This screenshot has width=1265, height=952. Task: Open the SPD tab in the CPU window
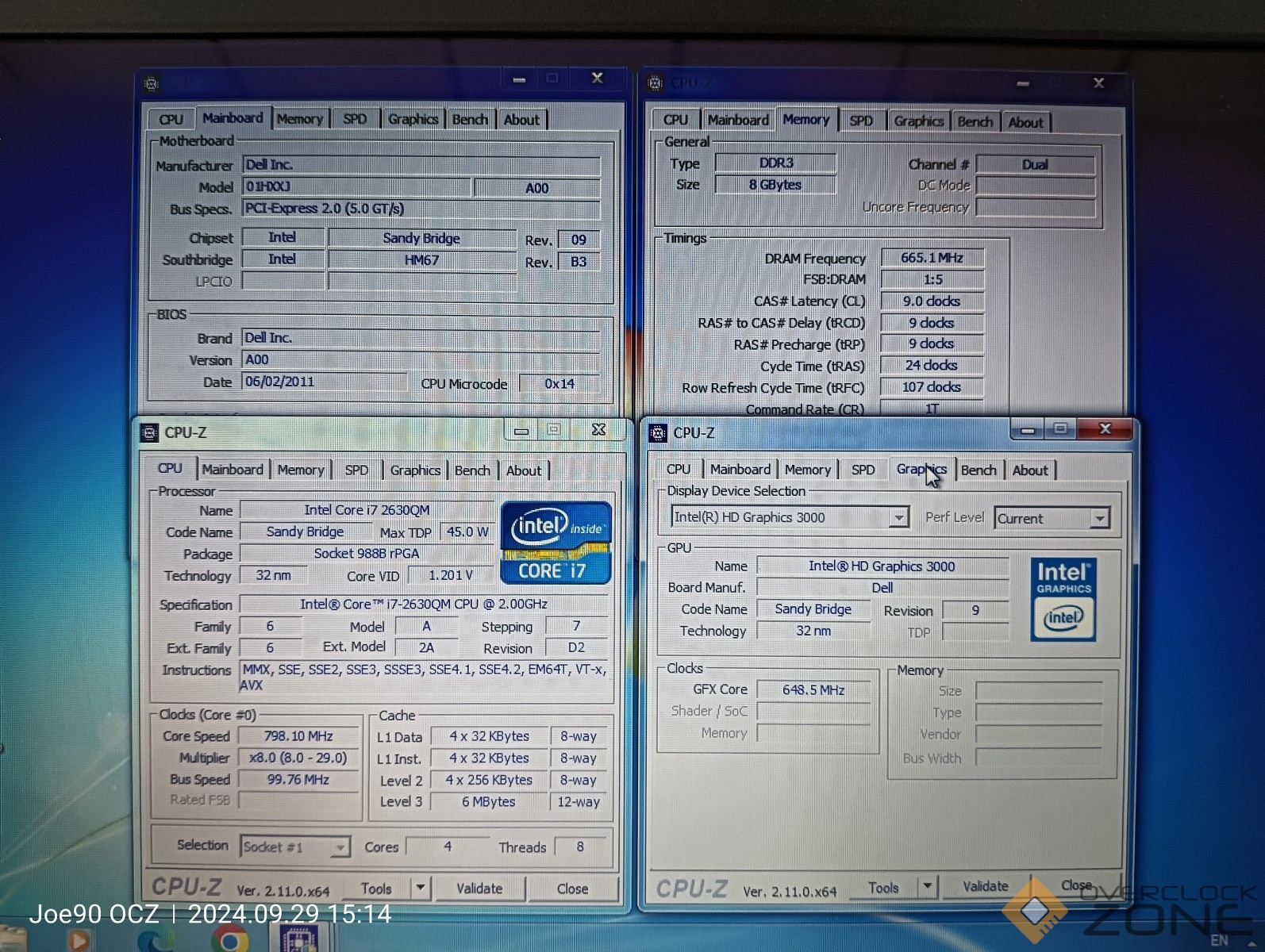coord(356,470)
